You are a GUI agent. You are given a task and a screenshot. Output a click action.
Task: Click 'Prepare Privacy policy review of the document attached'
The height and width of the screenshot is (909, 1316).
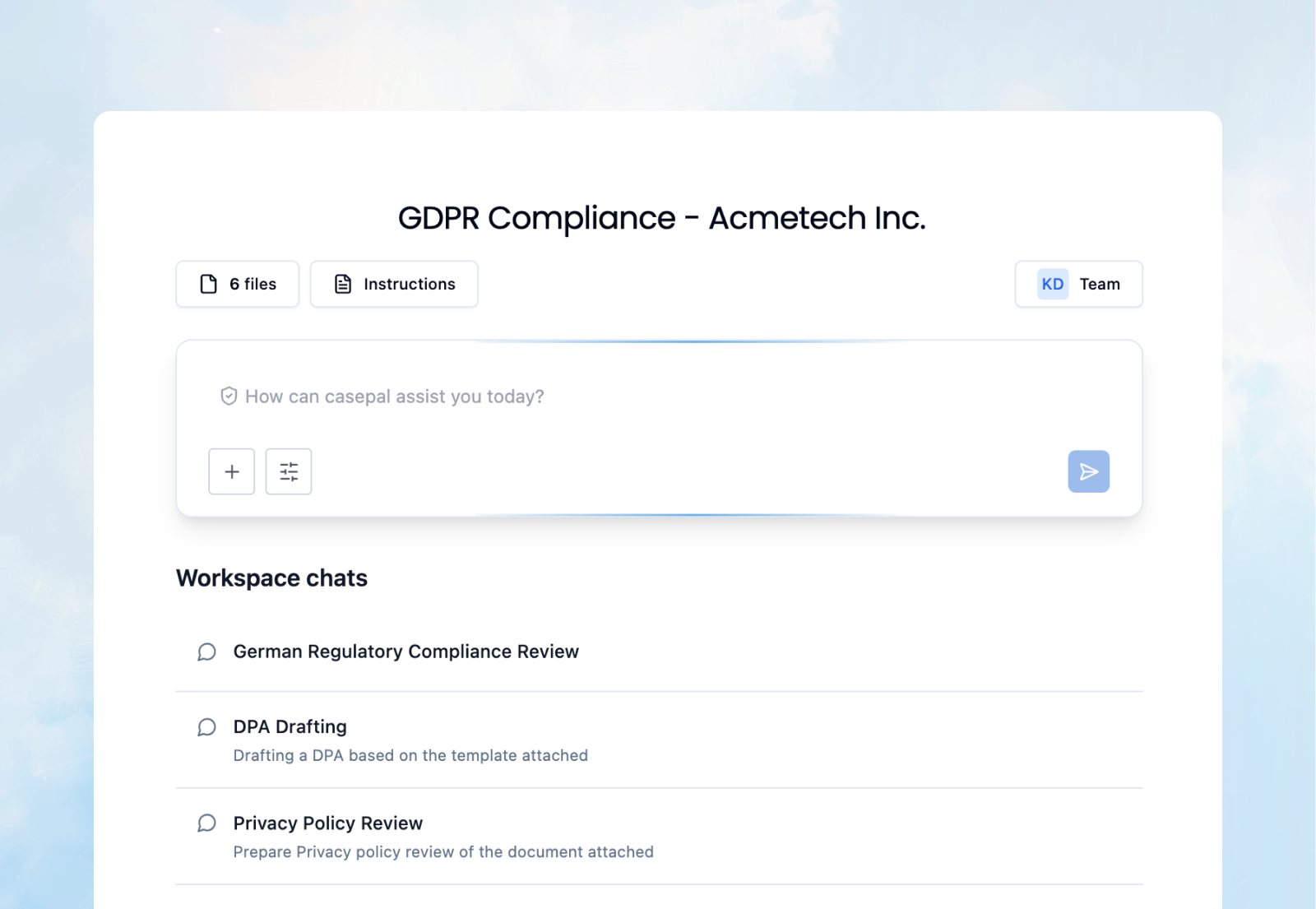(443, 851)
